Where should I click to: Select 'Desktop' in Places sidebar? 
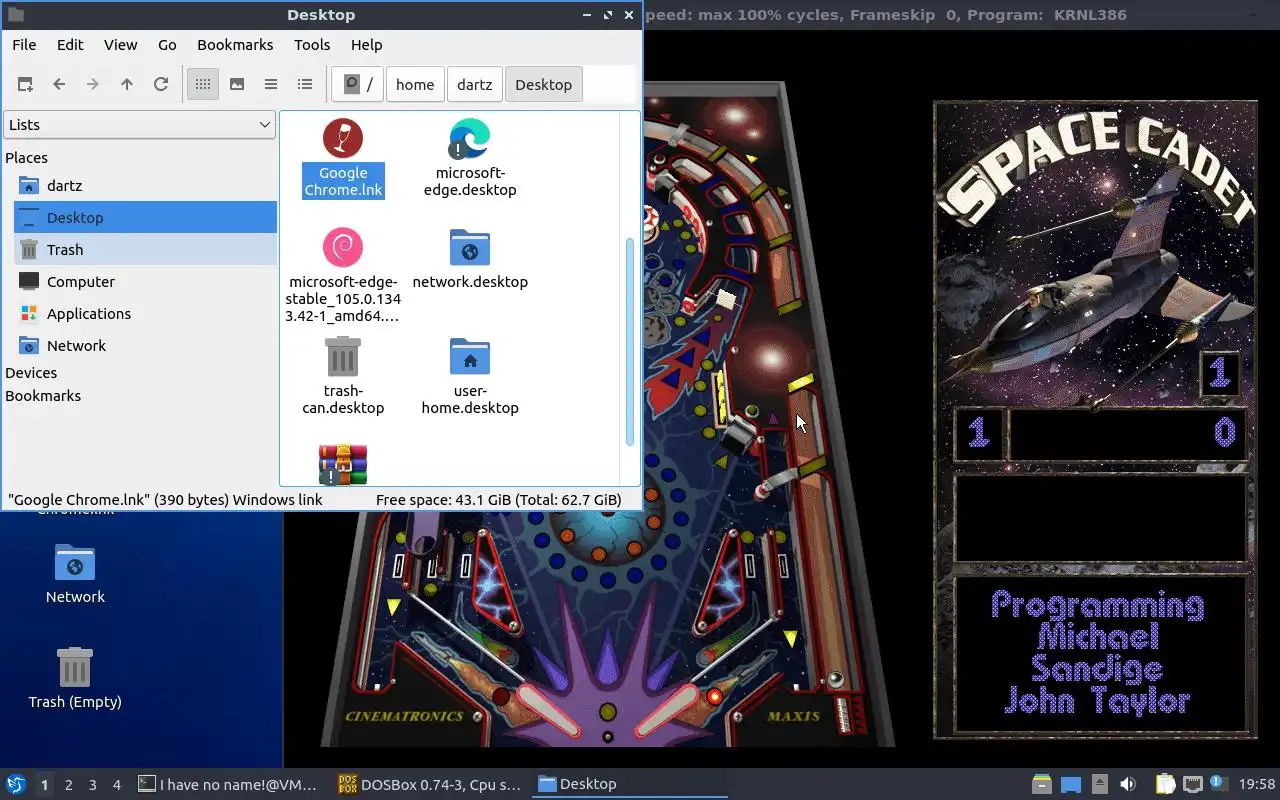click(145, 218)
